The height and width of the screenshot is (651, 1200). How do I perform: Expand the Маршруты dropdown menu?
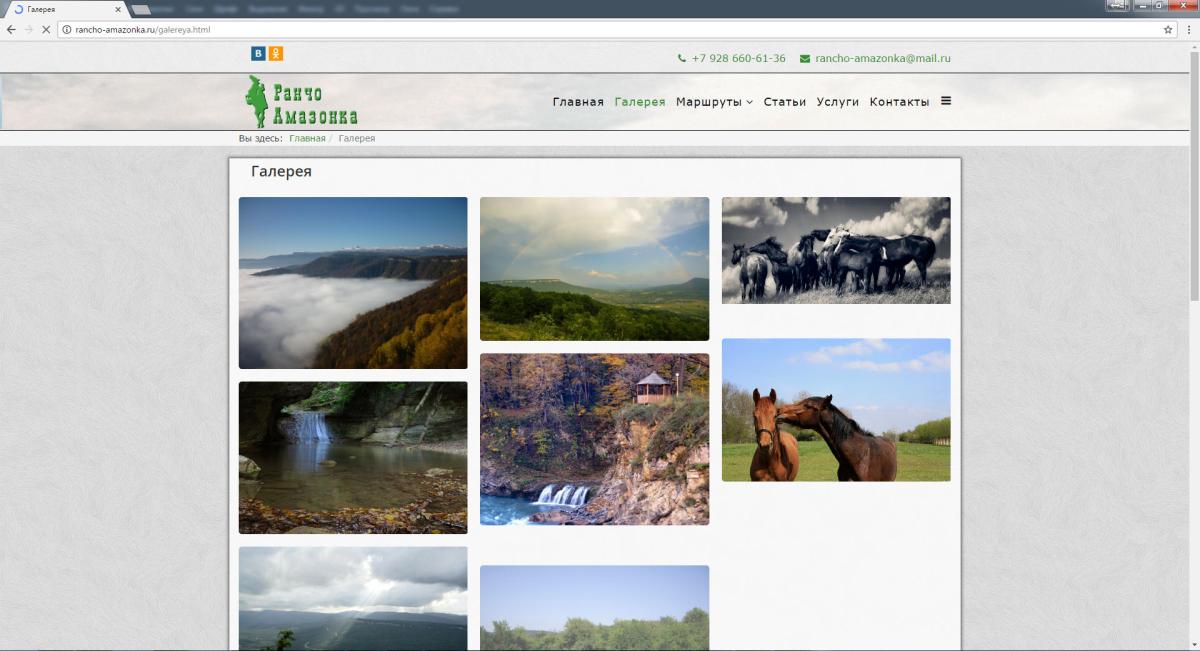714,102
